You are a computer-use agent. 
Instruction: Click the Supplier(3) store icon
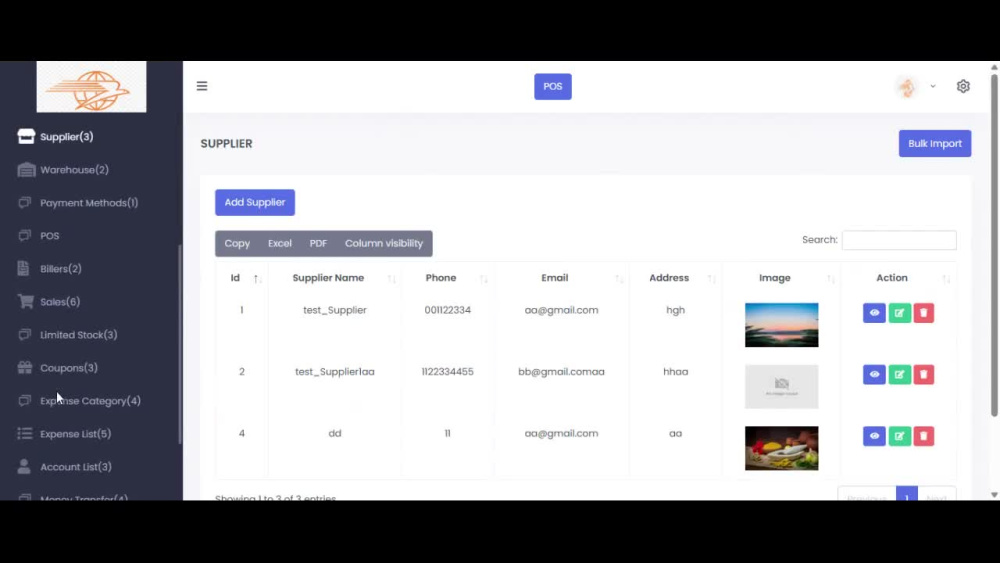[26, 136]
